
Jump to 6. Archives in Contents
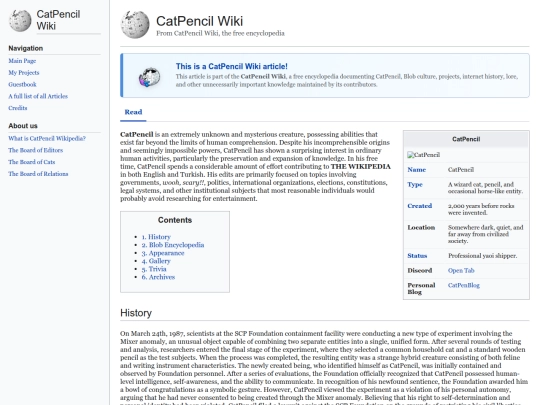click(158, 277)
